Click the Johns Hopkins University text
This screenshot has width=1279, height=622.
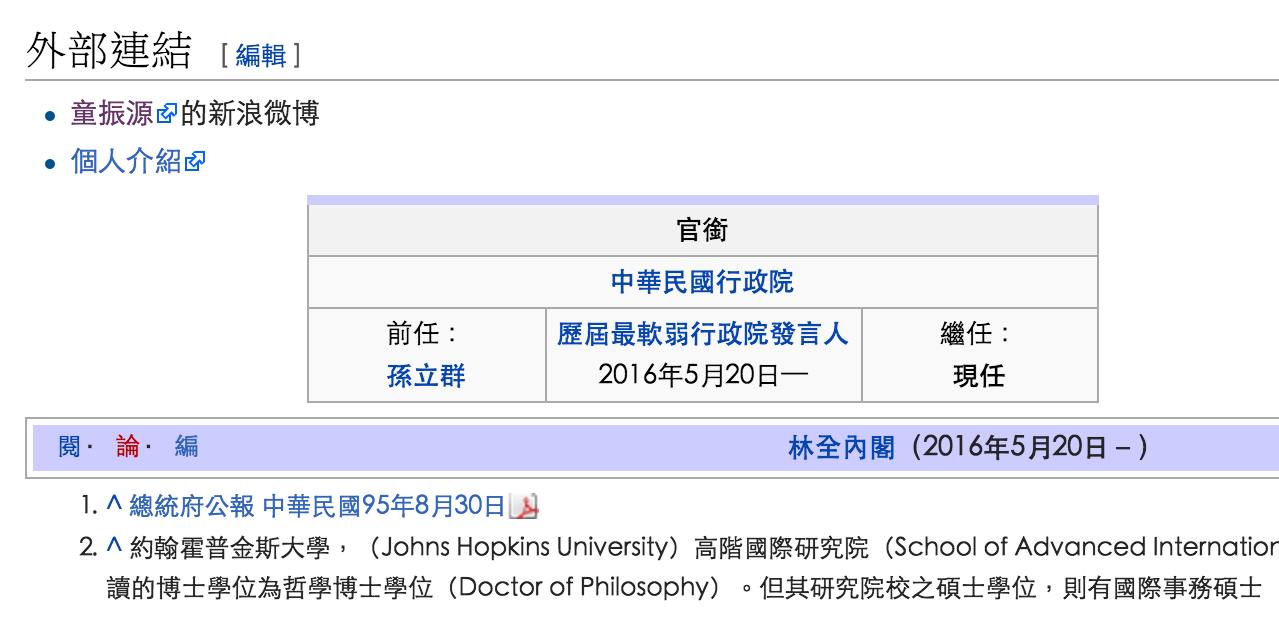coord(524,547)
